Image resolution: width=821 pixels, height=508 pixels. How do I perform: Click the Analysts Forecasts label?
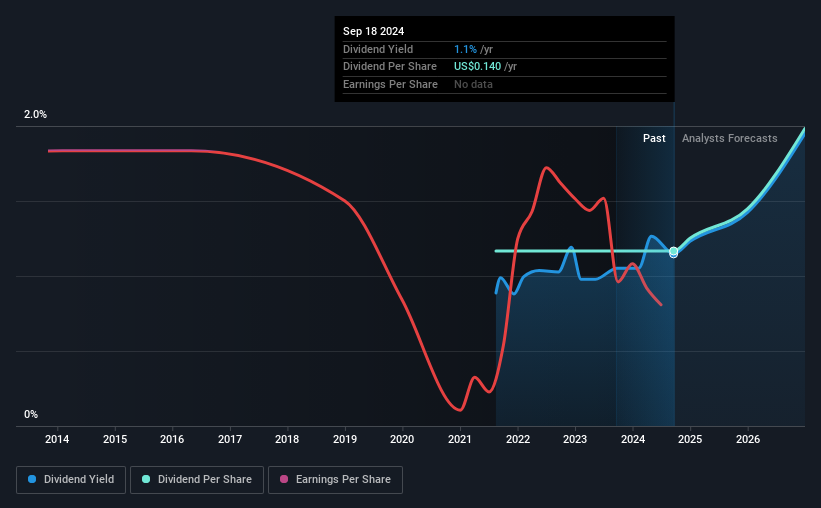(729, 138)
